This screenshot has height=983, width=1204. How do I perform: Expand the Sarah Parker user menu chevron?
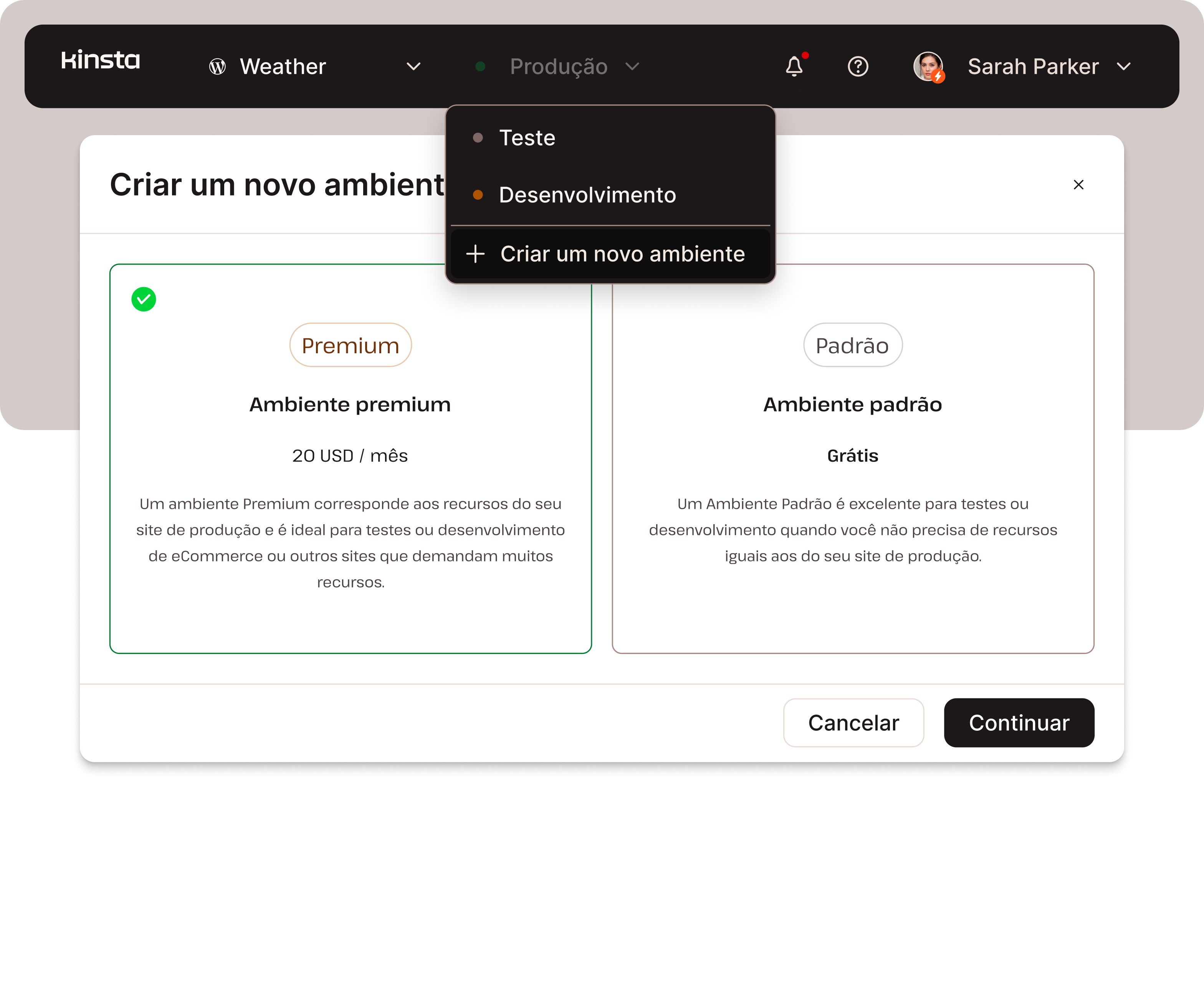click(1124, 66)
